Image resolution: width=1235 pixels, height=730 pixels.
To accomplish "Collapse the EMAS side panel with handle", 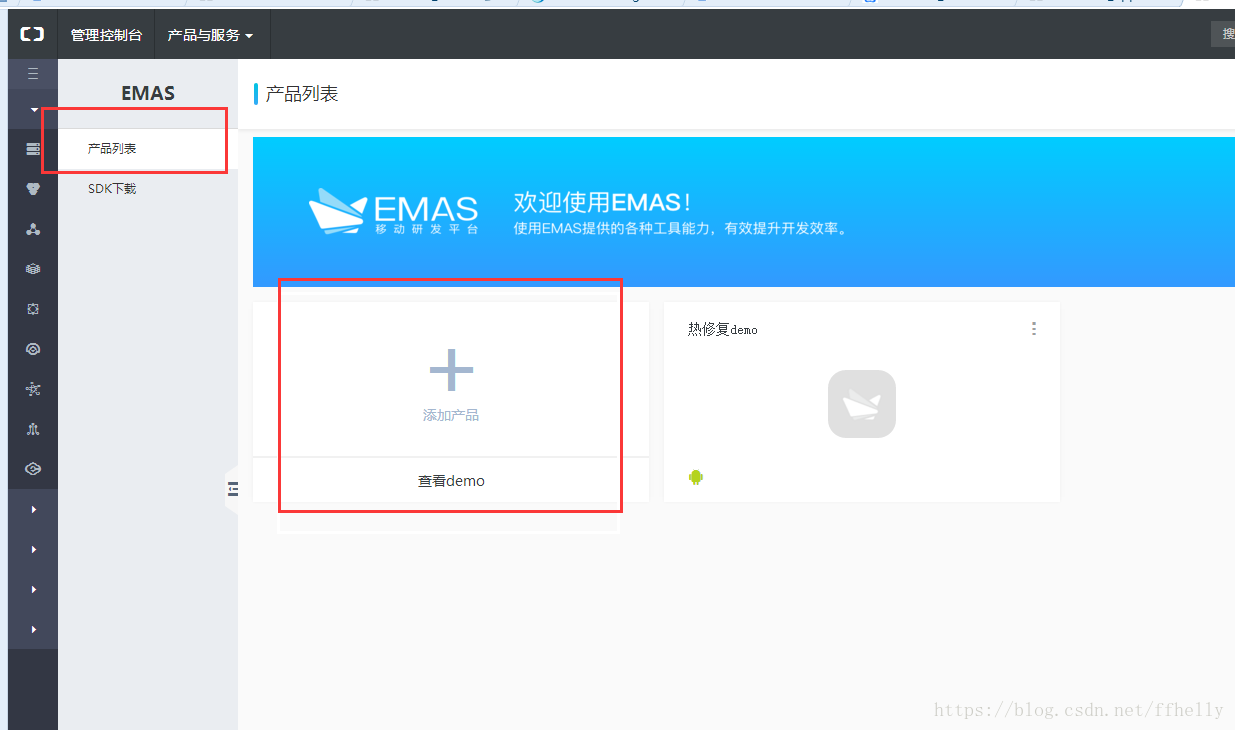I will [x=233, y=489].
